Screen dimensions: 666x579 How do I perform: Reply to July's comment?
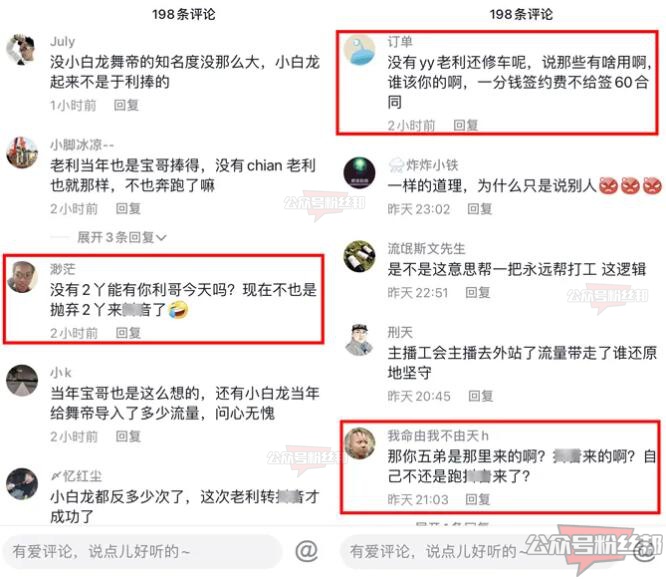tap(126, 105)
